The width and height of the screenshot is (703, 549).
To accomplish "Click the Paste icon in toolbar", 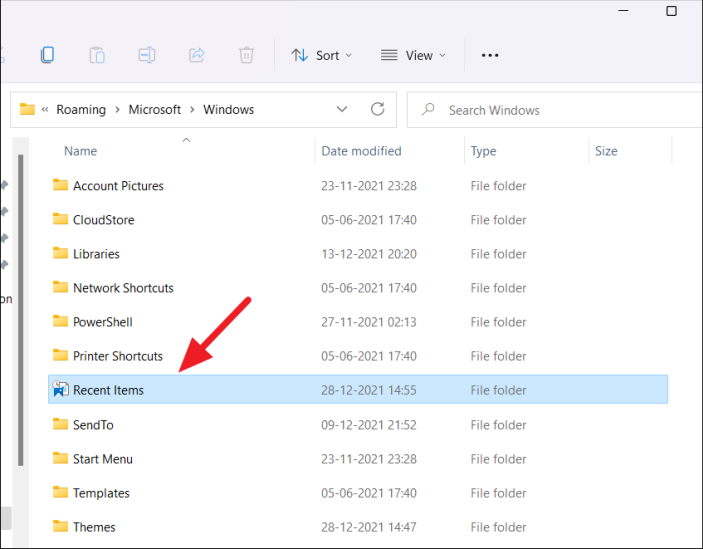I will click(97, 55).
